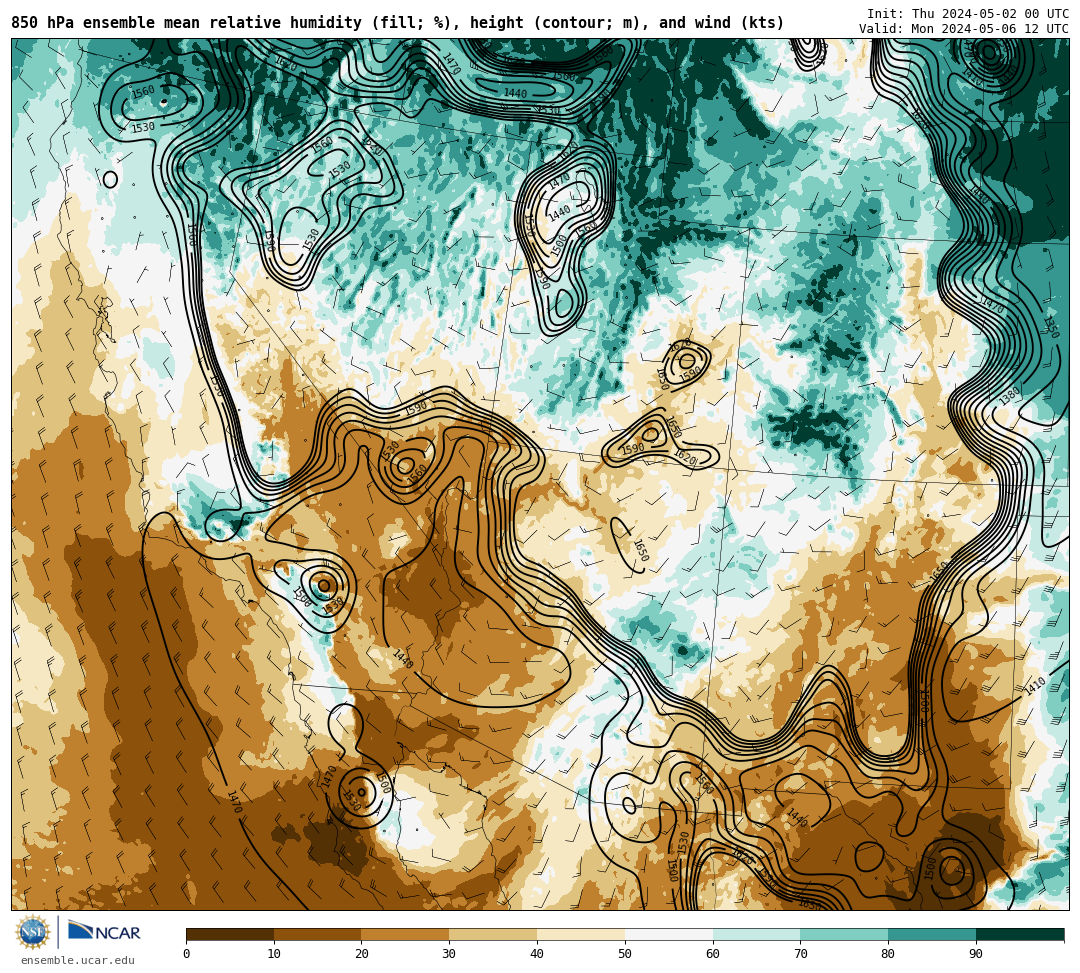Click the colorbar tick label '30'
This screenshot has height=973, width=1080.
click(x=449, y=954)
